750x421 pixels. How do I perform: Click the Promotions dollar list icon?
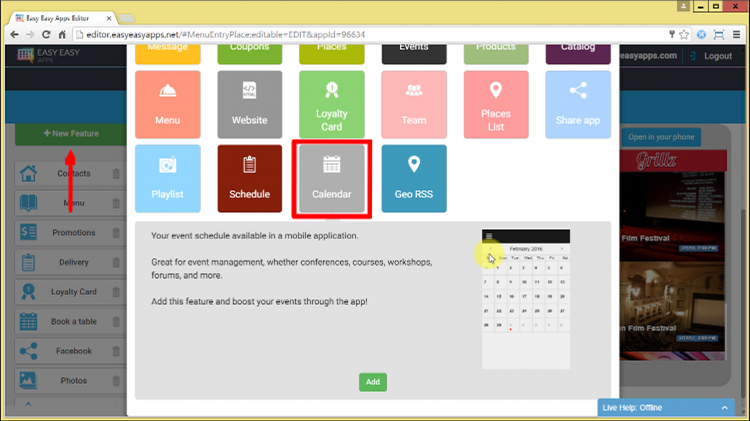coord(28,233)
